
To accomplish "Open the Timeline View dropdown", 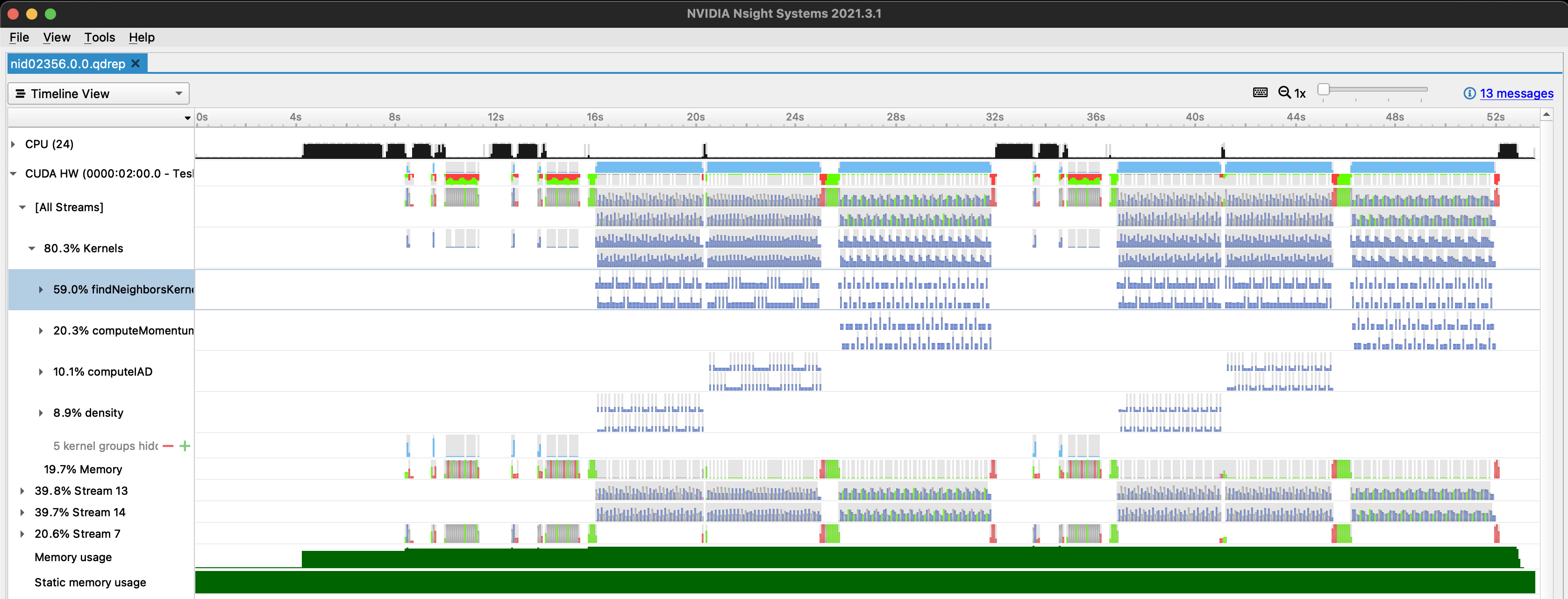I will click(99, 94).
